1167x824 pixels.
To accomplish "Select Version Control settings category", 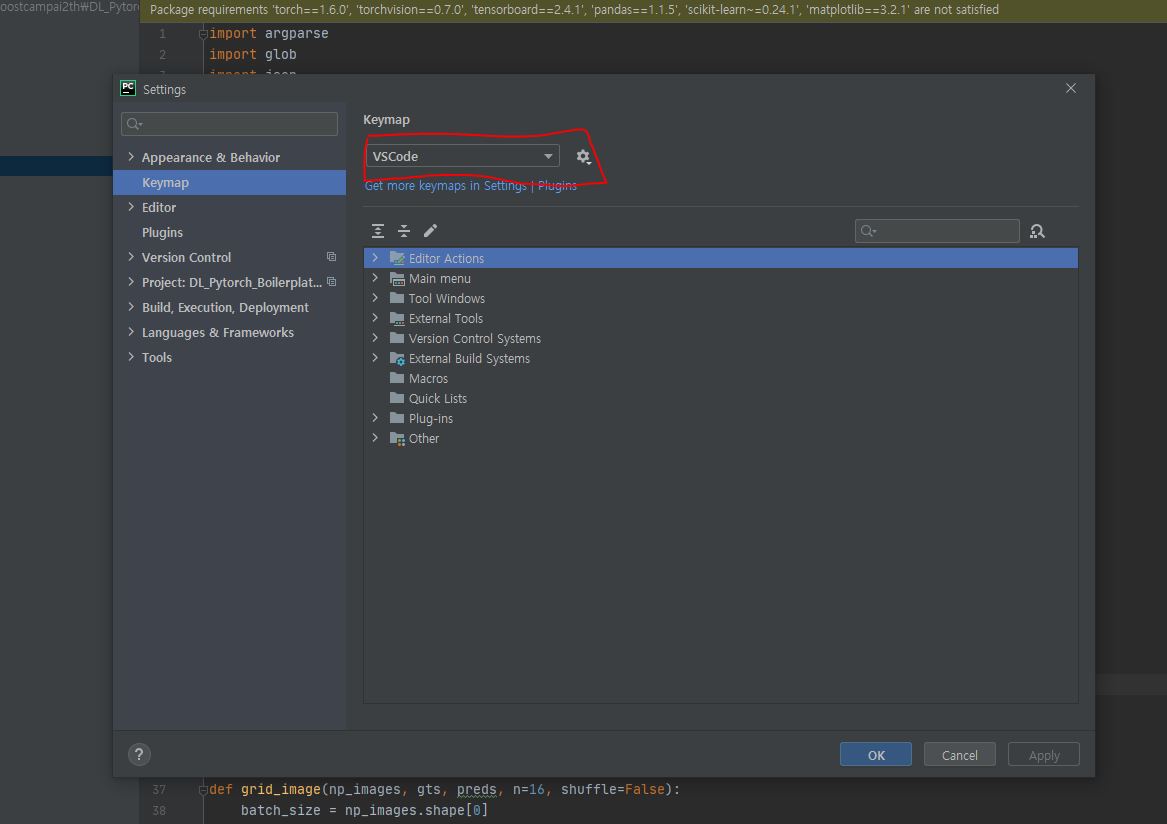I will tap(186, 258).
